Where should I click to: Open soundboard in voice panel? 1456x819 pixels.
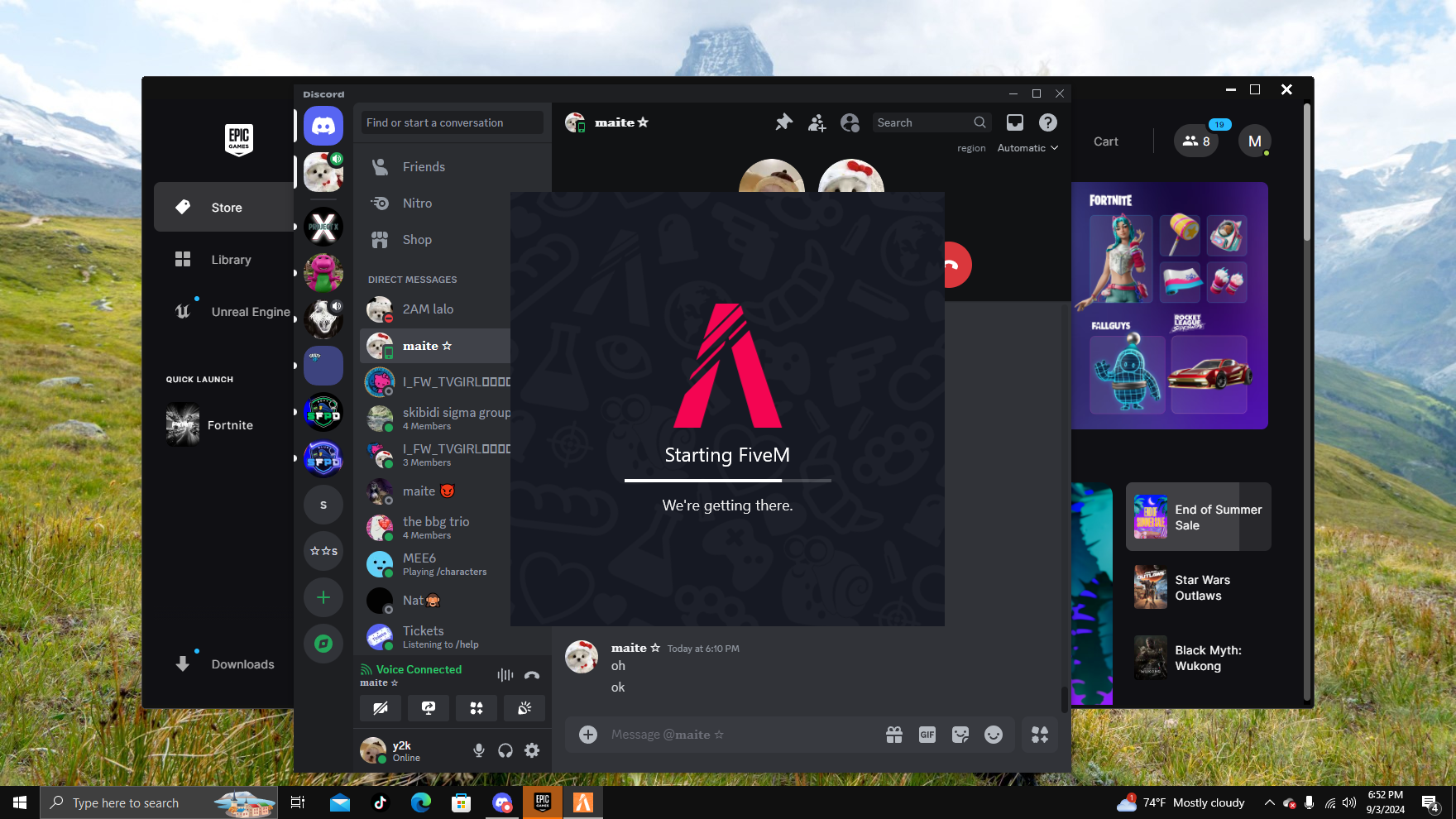coord(524,708)
